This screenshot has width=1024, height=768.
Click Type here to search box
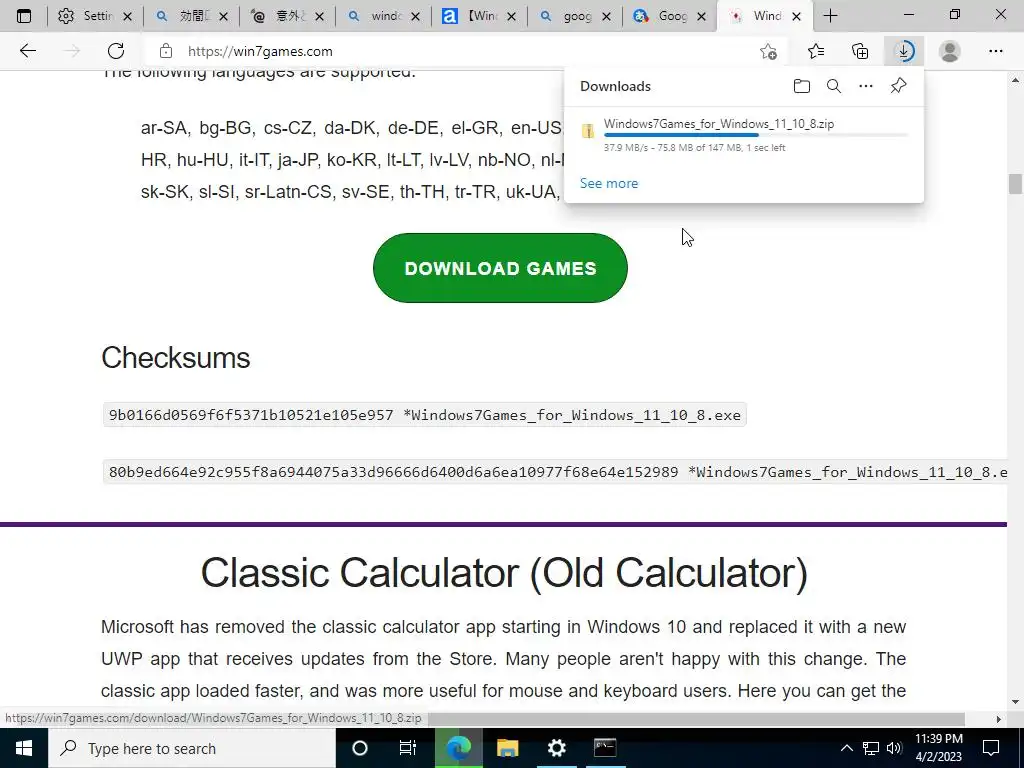pos(191,748)
